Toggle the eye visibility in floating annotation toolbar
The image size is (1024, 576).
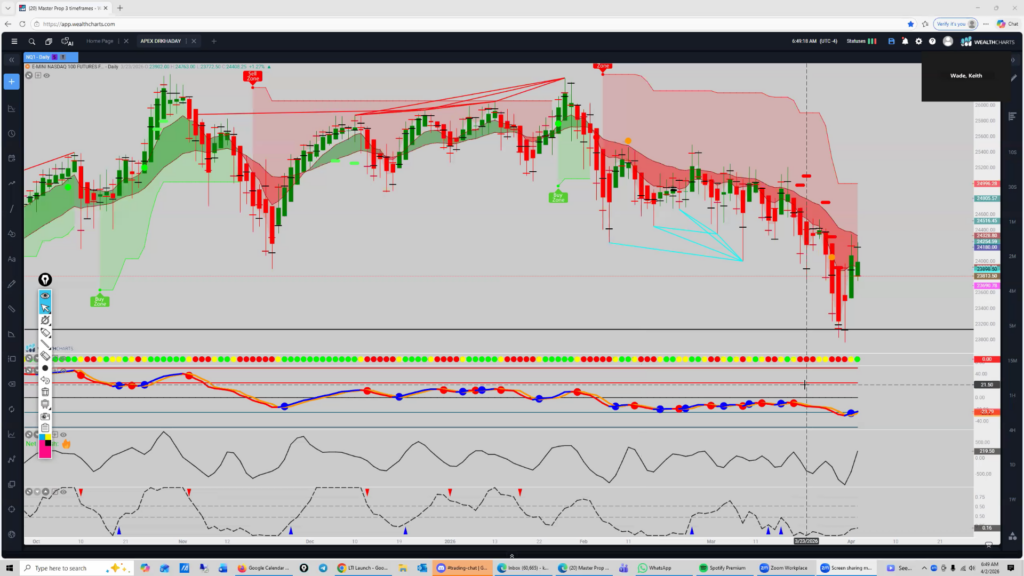click(x=45, y=296)
